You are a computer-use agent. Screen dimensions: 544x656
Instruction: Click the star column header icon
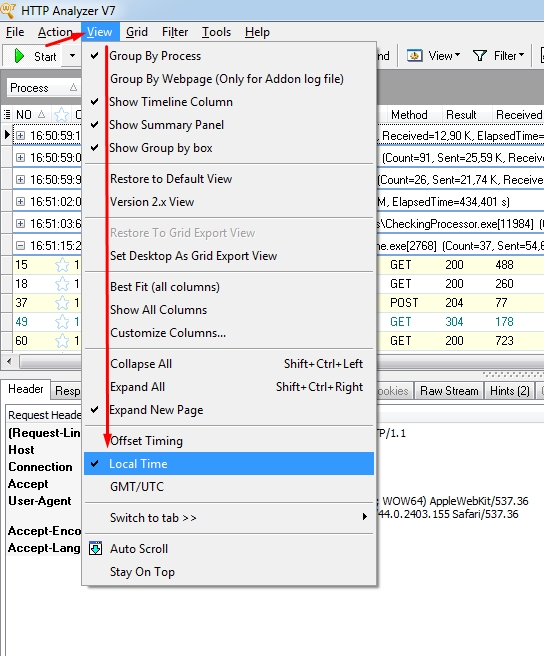click(62, 114)
